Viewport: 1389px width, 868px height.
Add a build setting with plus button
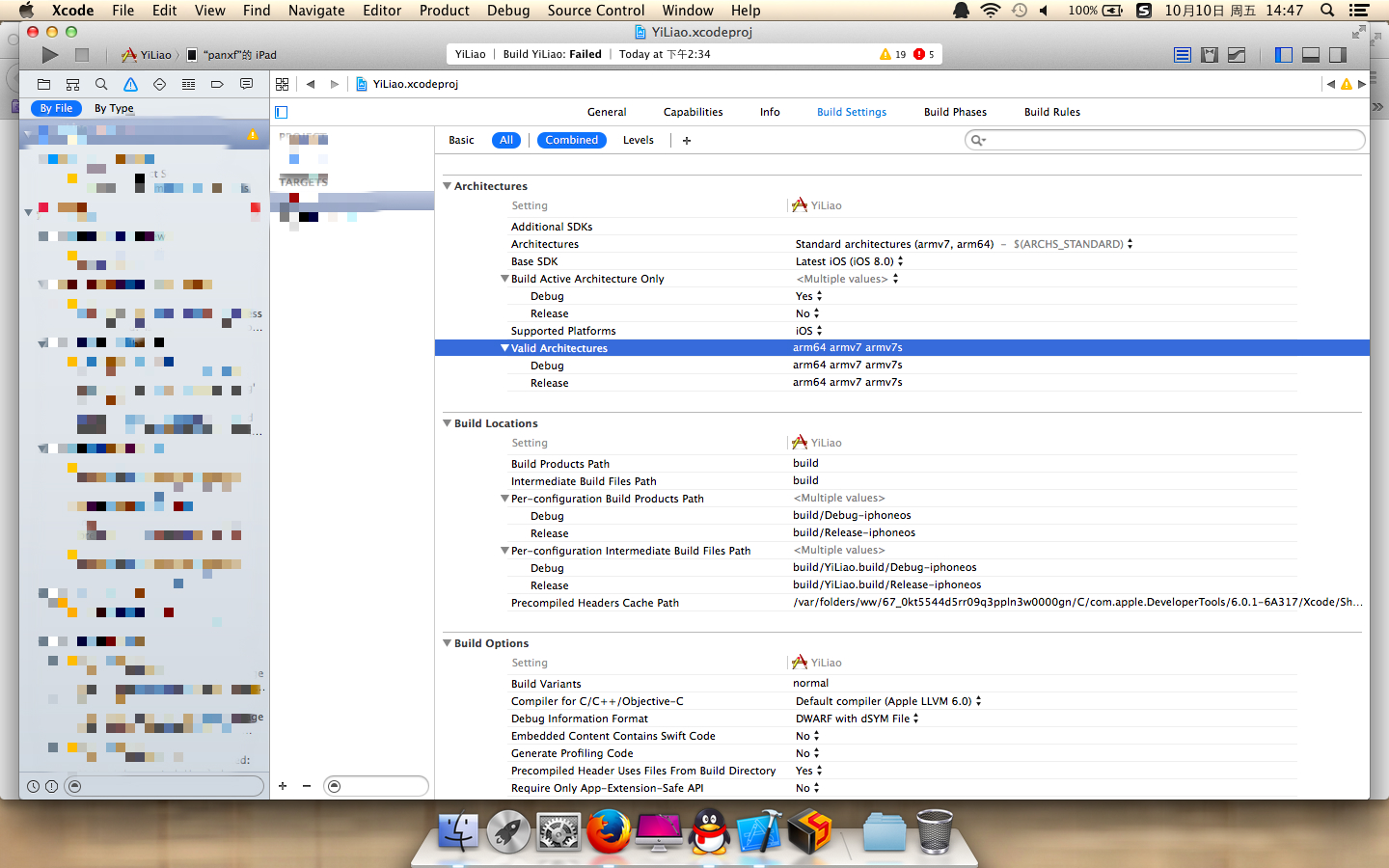[x=687, y=140]
